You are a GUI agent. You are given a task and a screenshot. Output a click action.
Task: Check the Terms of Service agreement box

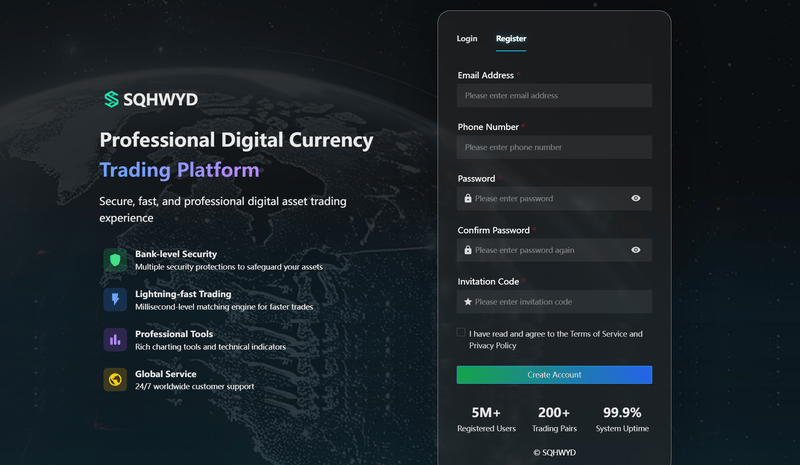[x=461, y=332]
